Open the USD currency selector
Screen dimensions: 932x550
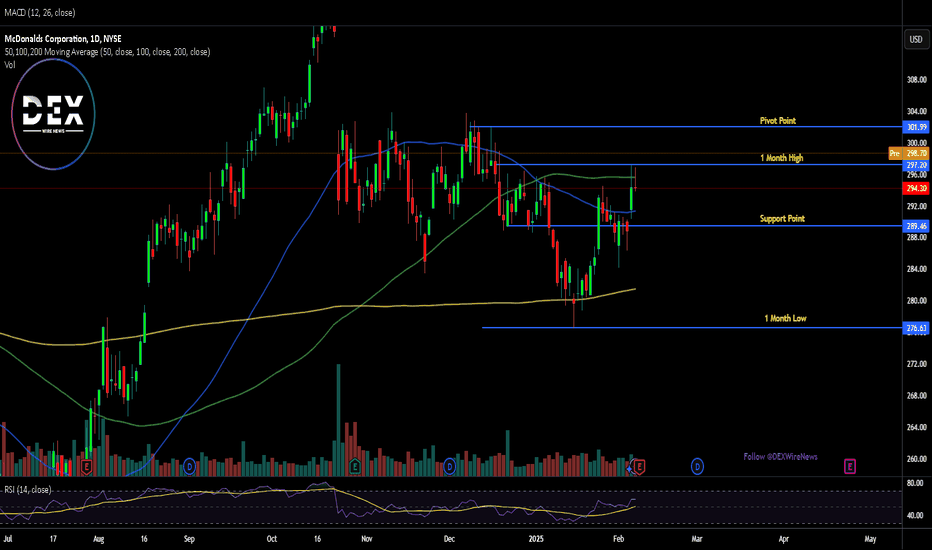[x=916, y=39]
